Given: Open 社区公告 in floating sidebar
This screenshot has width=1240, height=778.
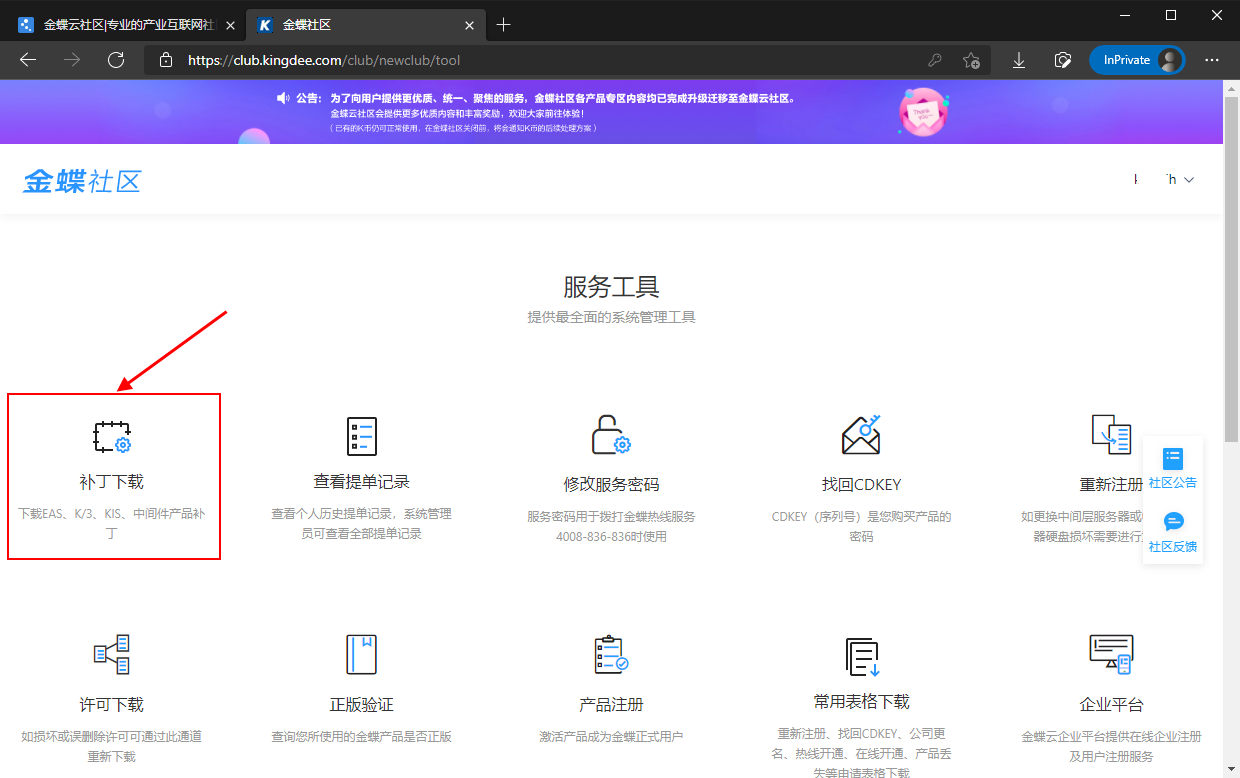Looking at the screenshot, I should 1173,468.
